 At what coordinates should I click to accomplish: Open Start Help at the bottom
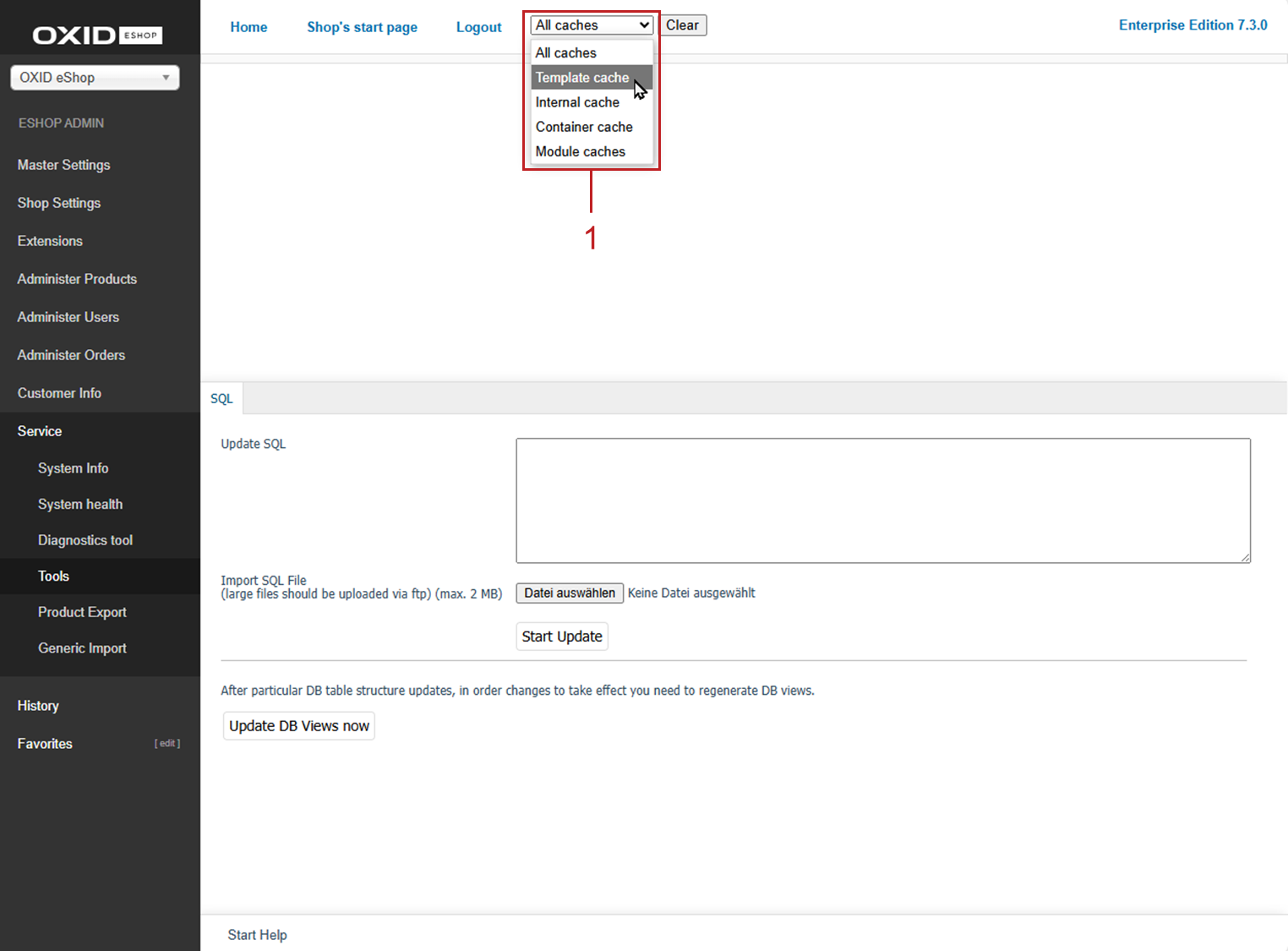point(257,935)
